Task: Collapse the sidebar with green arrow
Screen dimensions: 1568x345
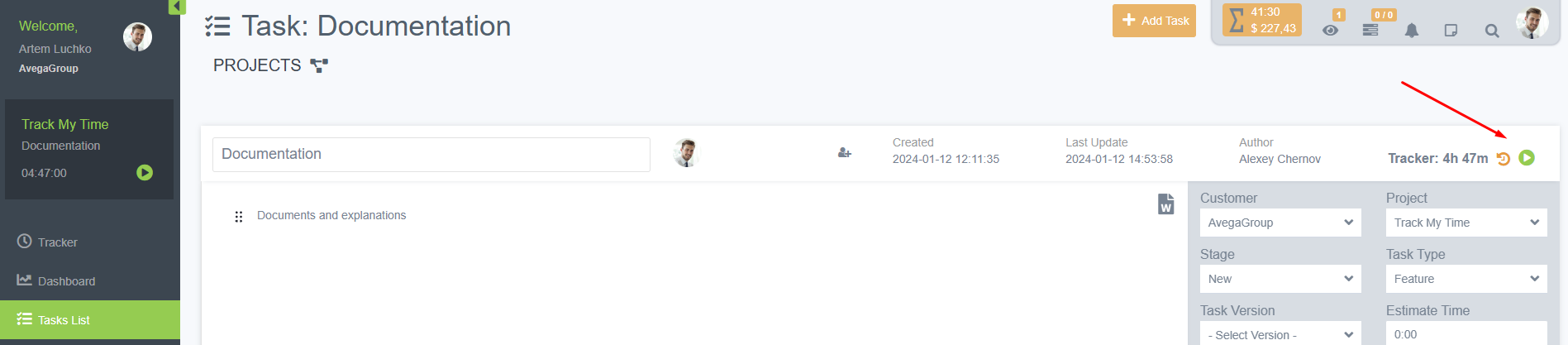Action: [176, 7]
